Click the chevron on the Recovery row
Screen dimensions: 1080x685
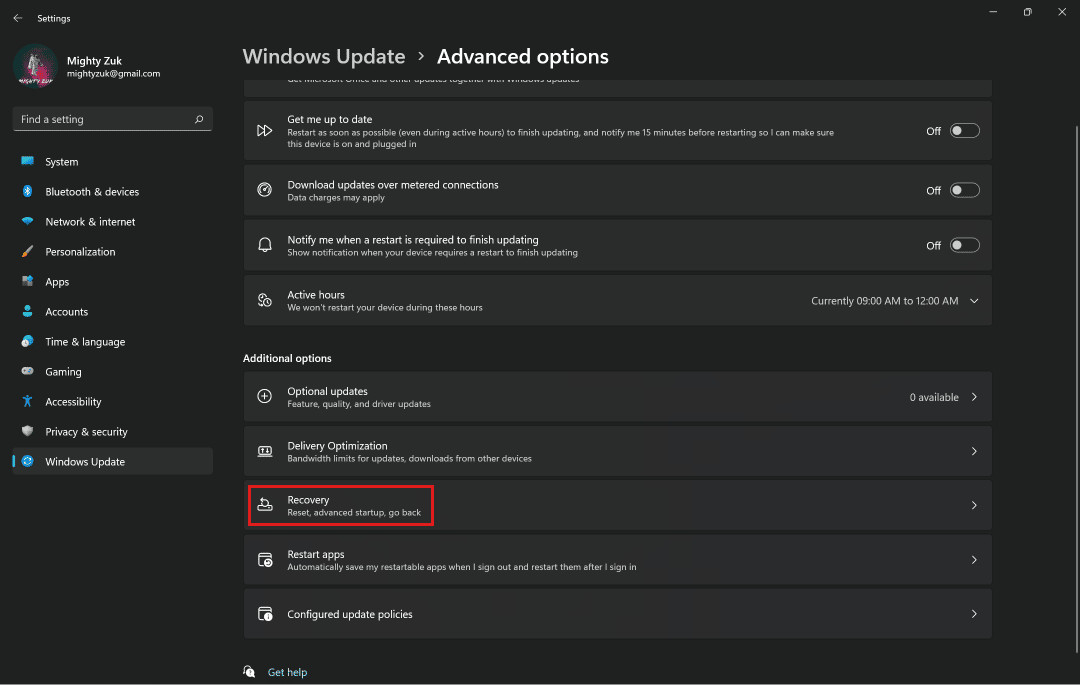(974, 505)
